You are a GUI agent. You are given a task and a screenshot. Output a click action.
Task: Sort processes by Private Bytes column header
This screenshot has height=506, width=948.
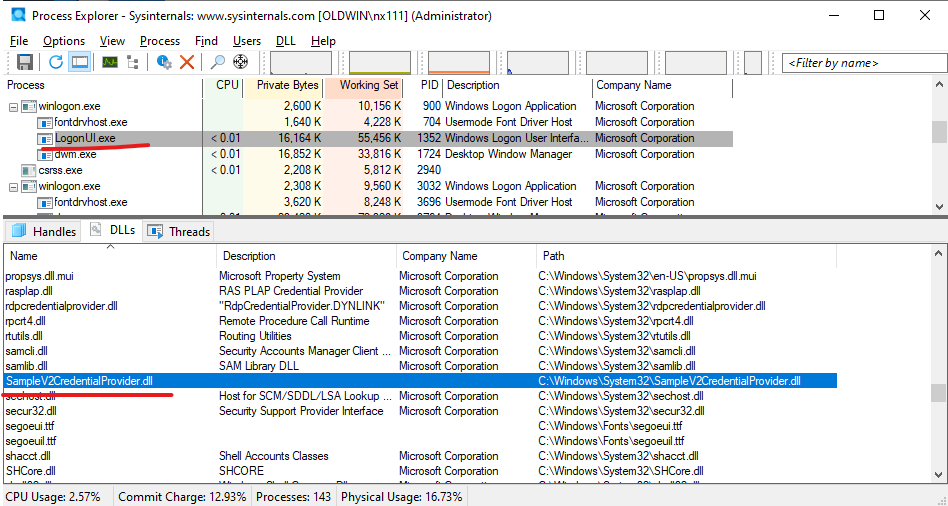click(x=287, y=85)
